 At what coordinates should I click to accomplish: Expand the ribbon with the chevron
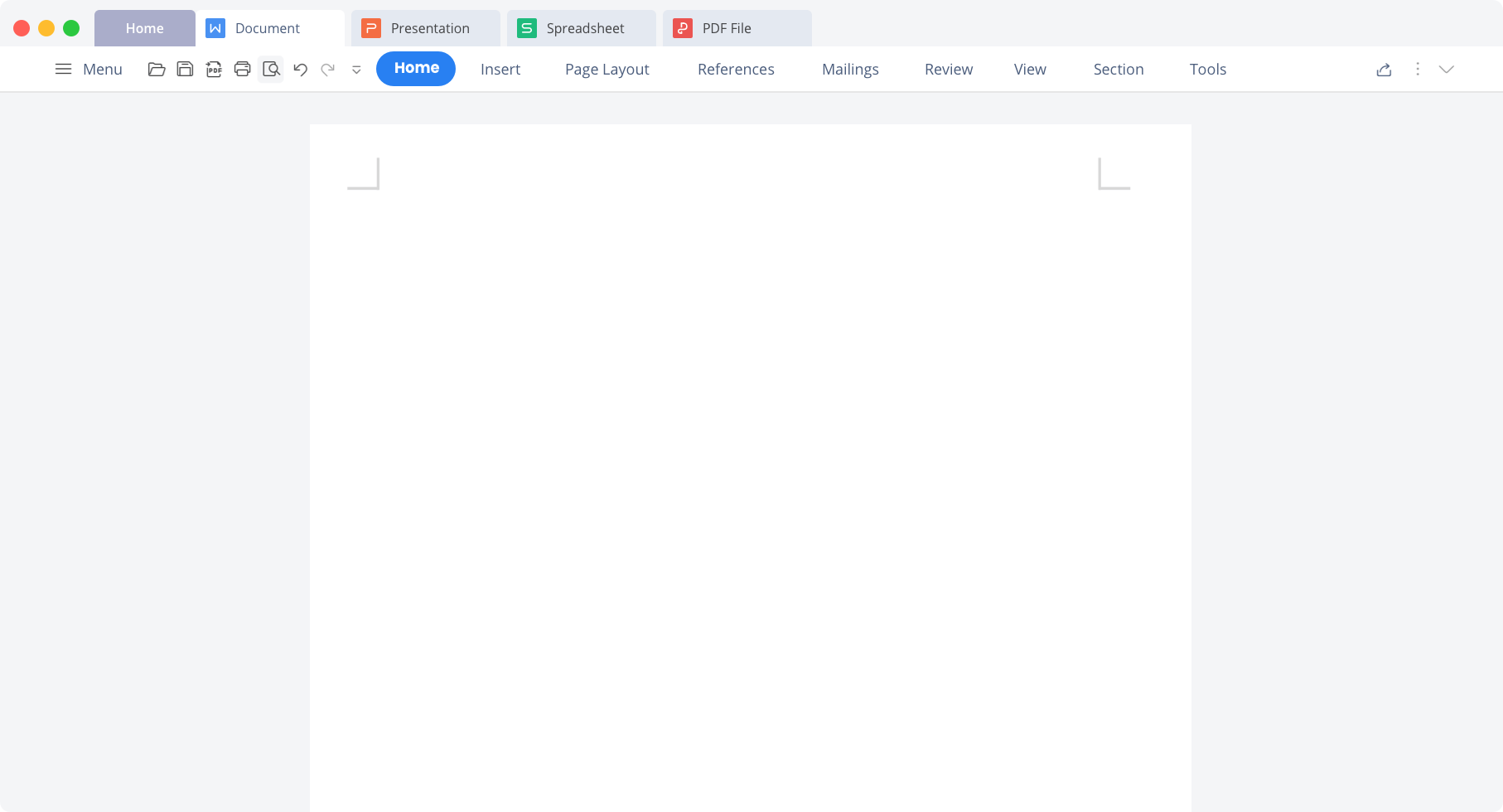(1447, 70)
